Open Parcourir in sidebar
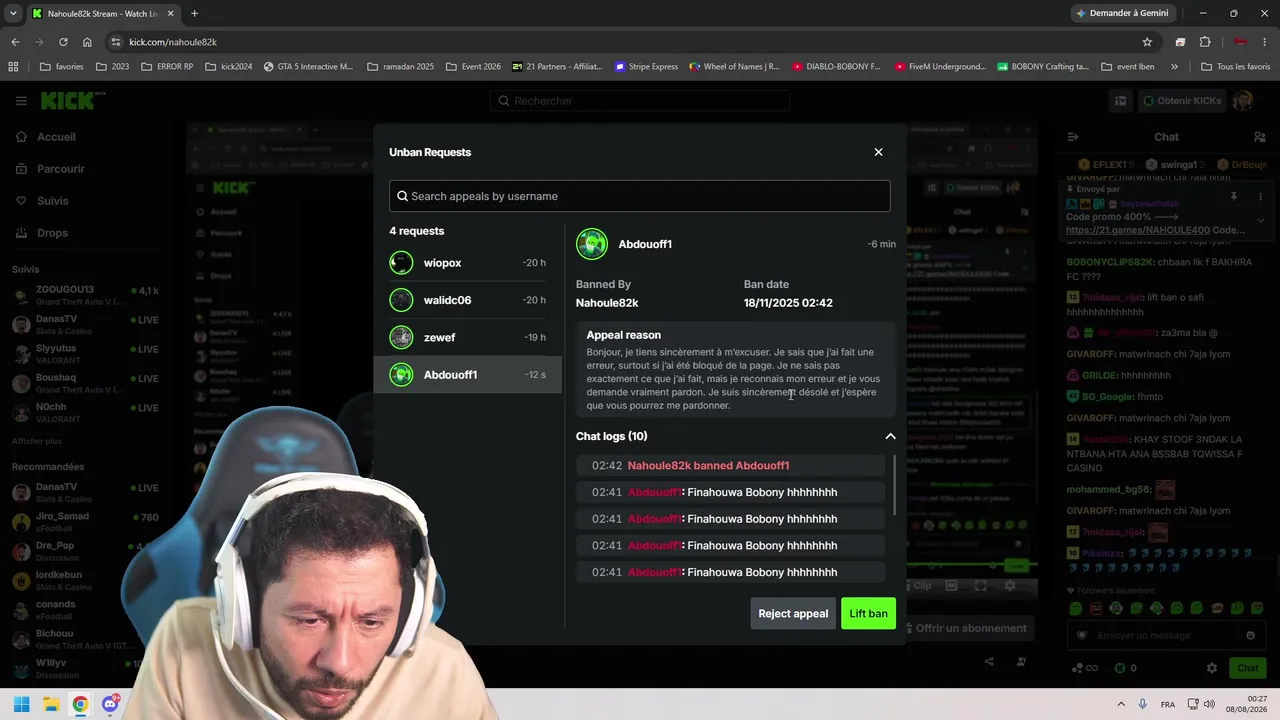The height and width of the screenshot is (720, 1280). click(60, 169)
